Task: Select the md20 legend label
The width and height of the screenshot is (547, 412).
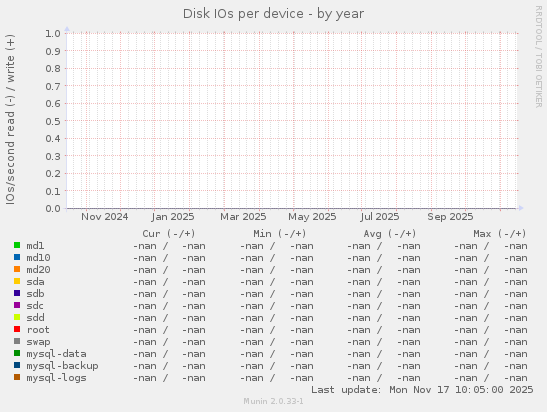Action: point(38,270)
